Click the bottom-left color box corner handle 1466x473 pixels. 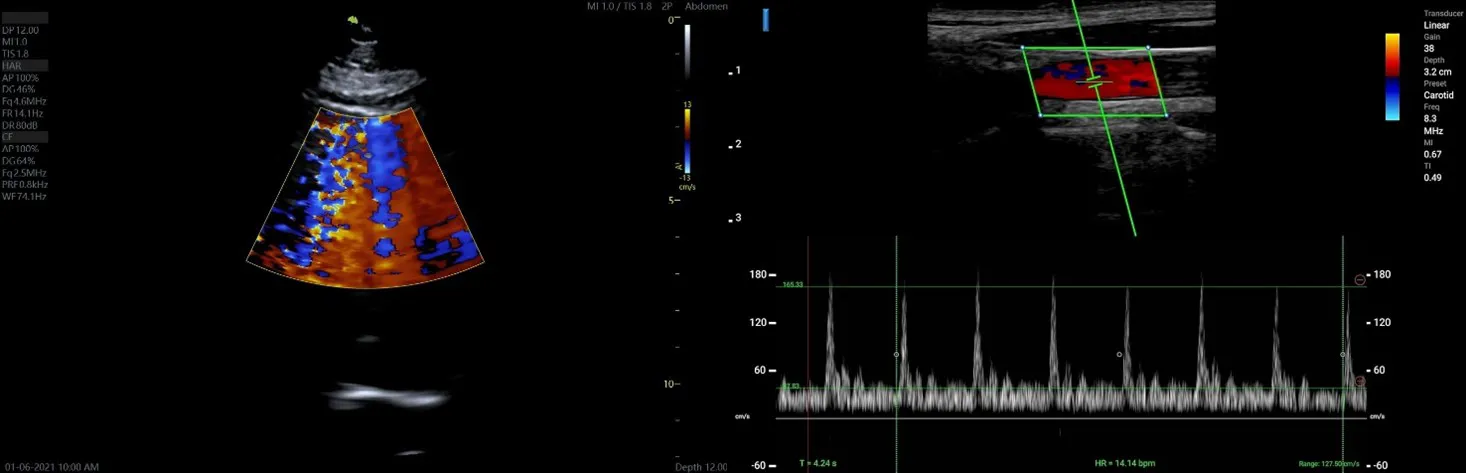click(1040, 115)
